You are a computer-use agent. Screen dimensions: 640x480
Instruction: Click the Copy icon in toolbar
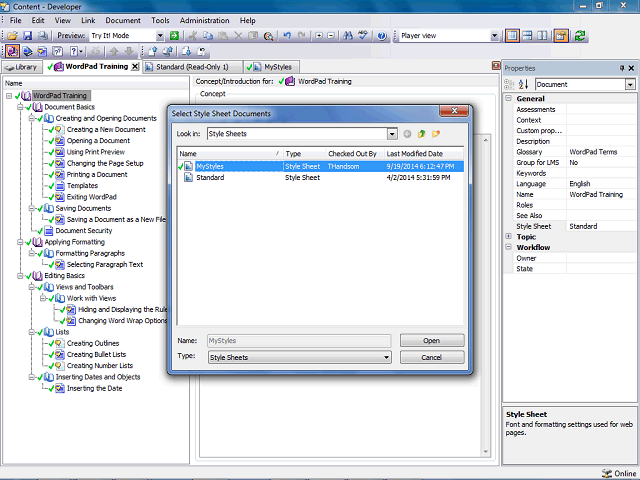click(208, 36)
